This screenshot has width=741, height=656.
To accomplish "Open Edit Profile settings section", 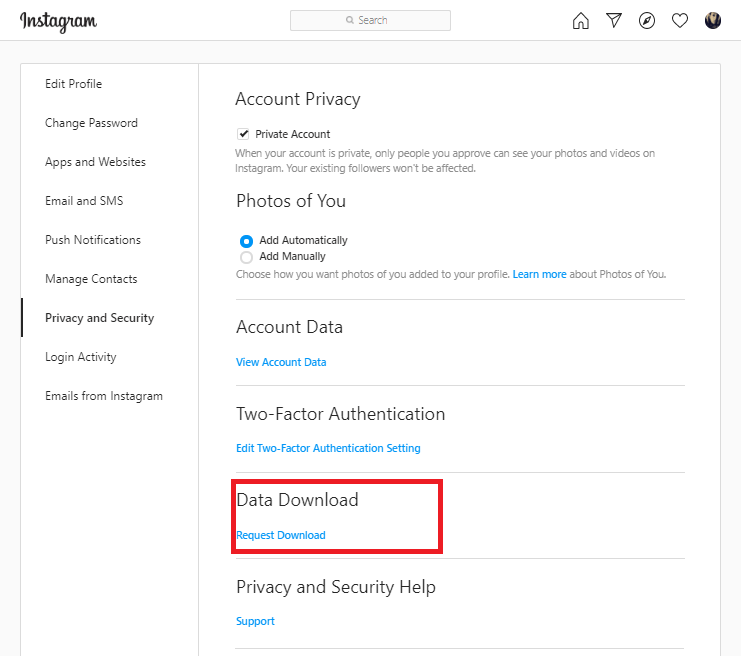I will [73, 84].
